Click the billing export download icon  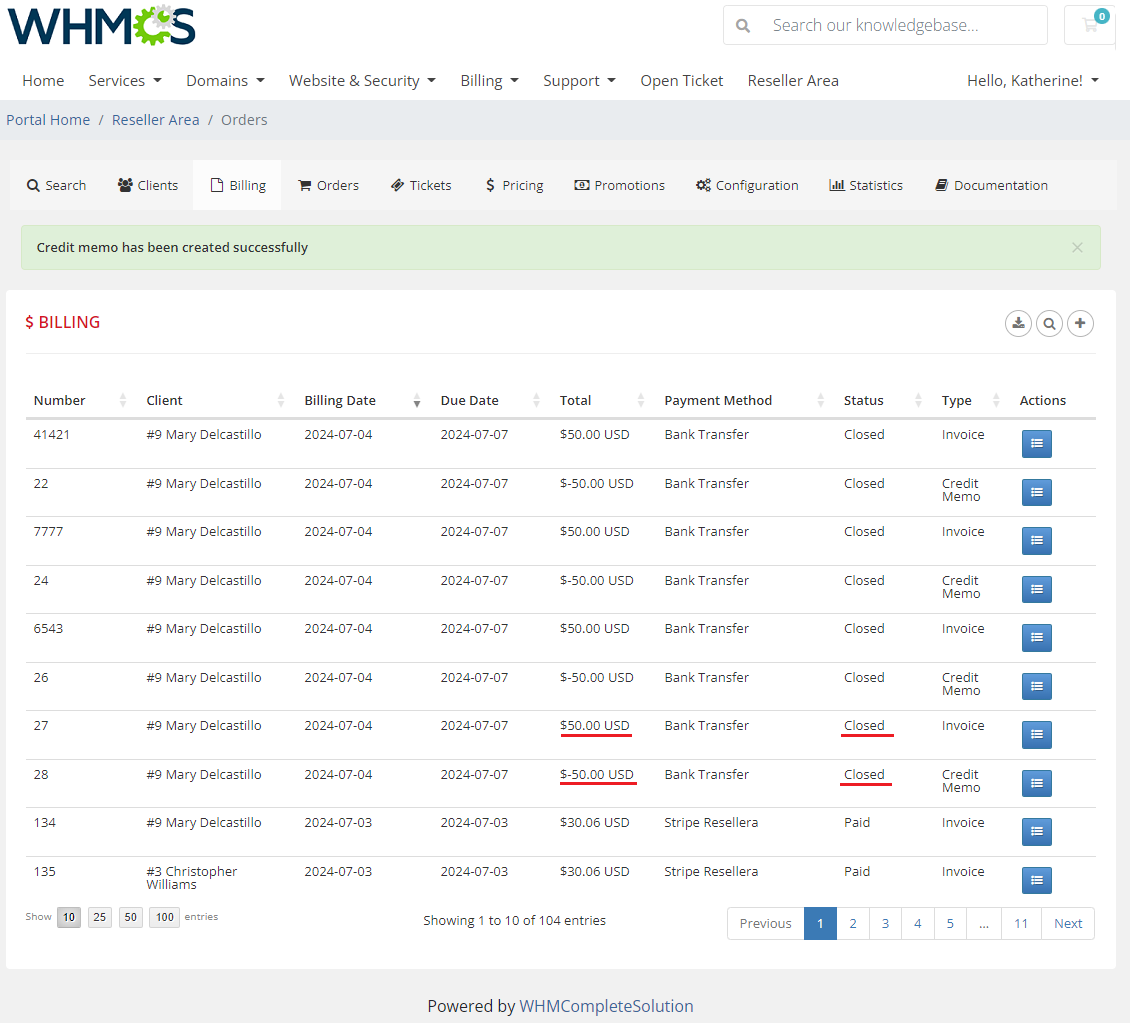1018,323
